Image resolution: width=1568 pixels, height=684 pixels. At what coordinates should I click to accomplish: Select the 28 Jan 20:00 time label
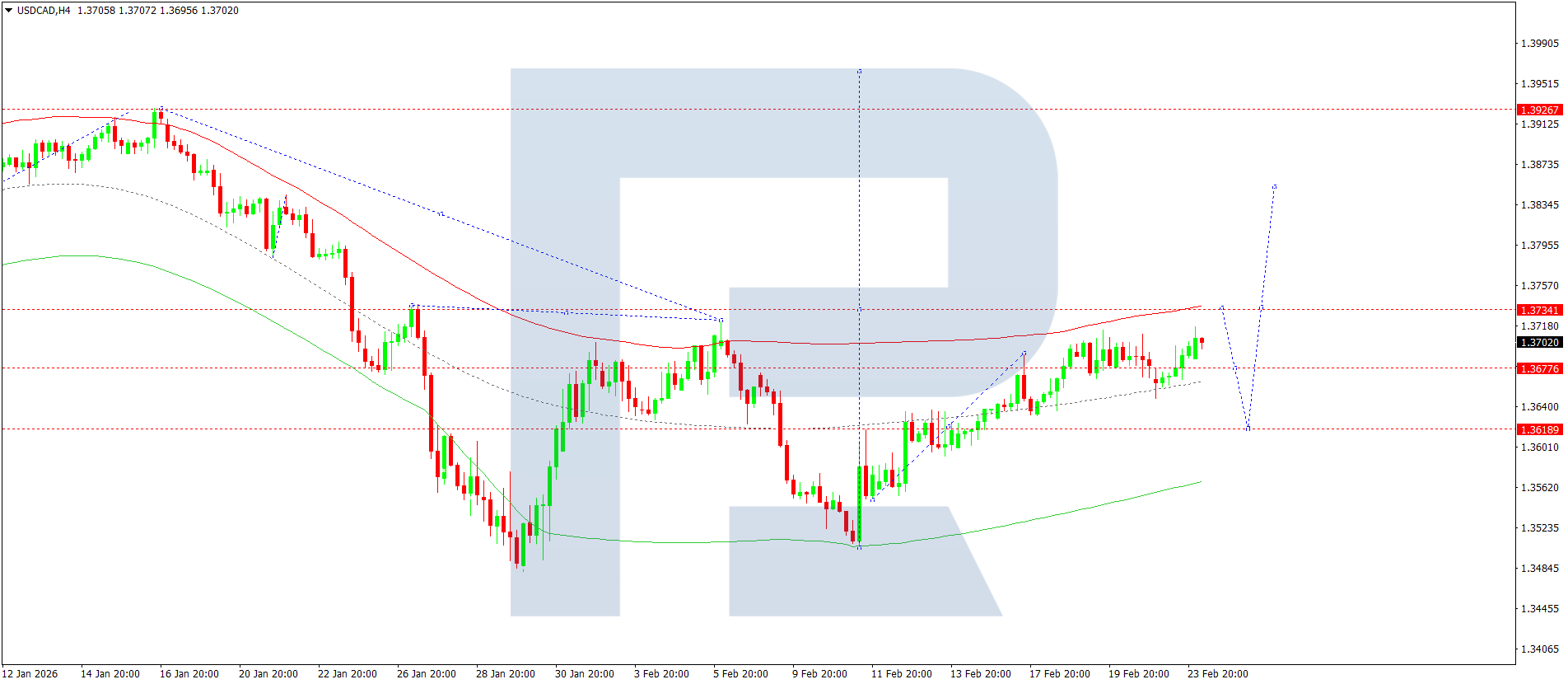tap(505, 673)
